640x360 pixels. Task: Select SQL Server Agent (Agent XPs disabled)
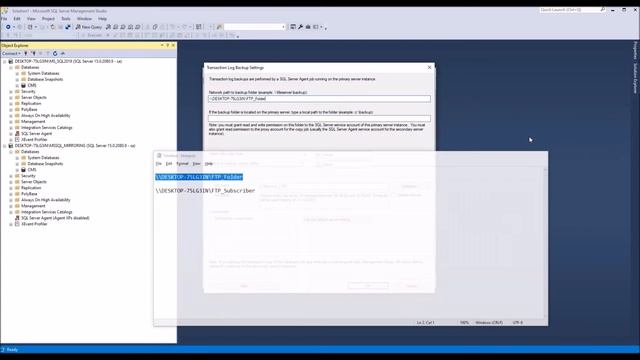(x=55, y=218)
